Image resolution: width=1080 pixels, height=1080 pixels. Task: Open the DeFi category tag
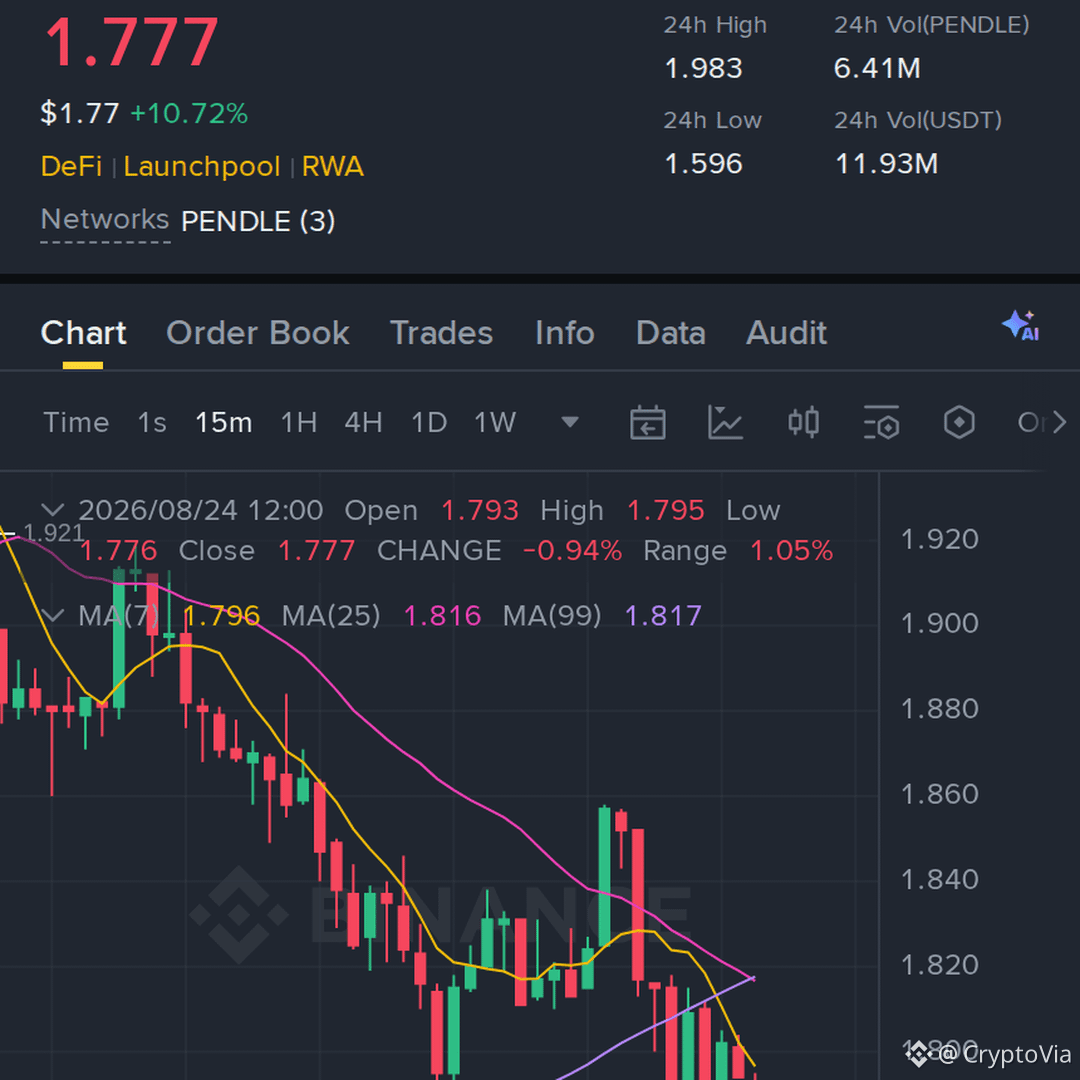pos(71,167)
